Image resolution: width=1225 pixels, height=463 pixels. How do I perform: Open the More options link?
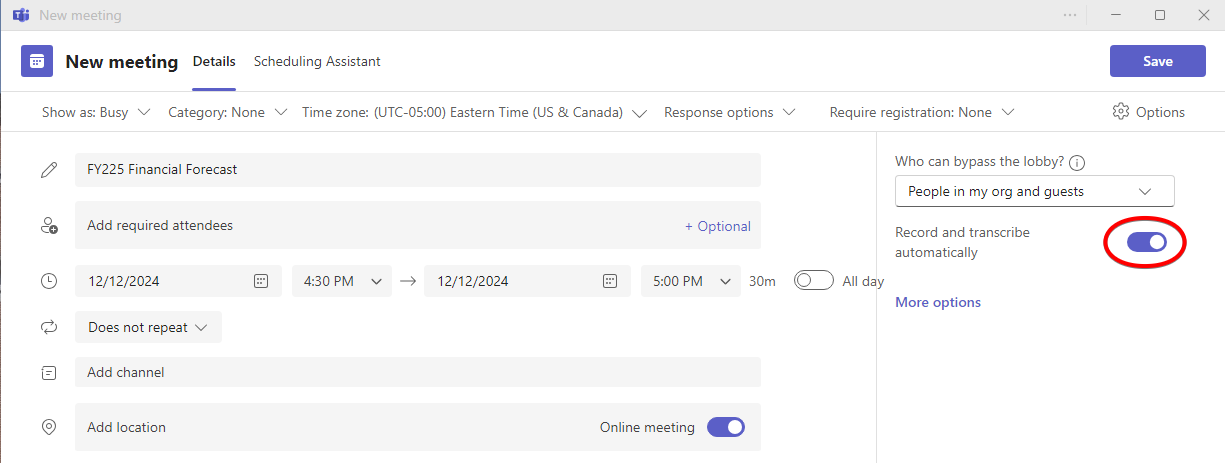pos(938,302)
